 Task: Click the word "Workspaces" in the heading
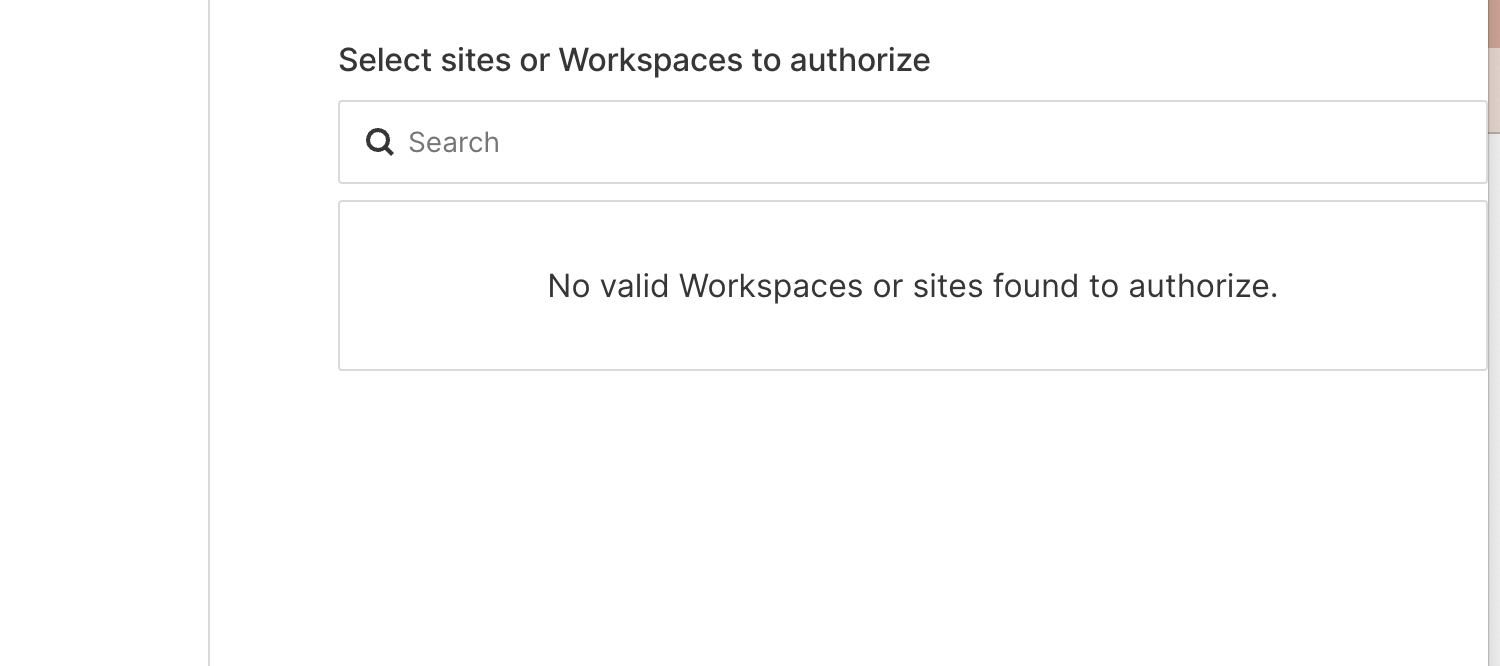pyautogui.click(x=650, y=60)
